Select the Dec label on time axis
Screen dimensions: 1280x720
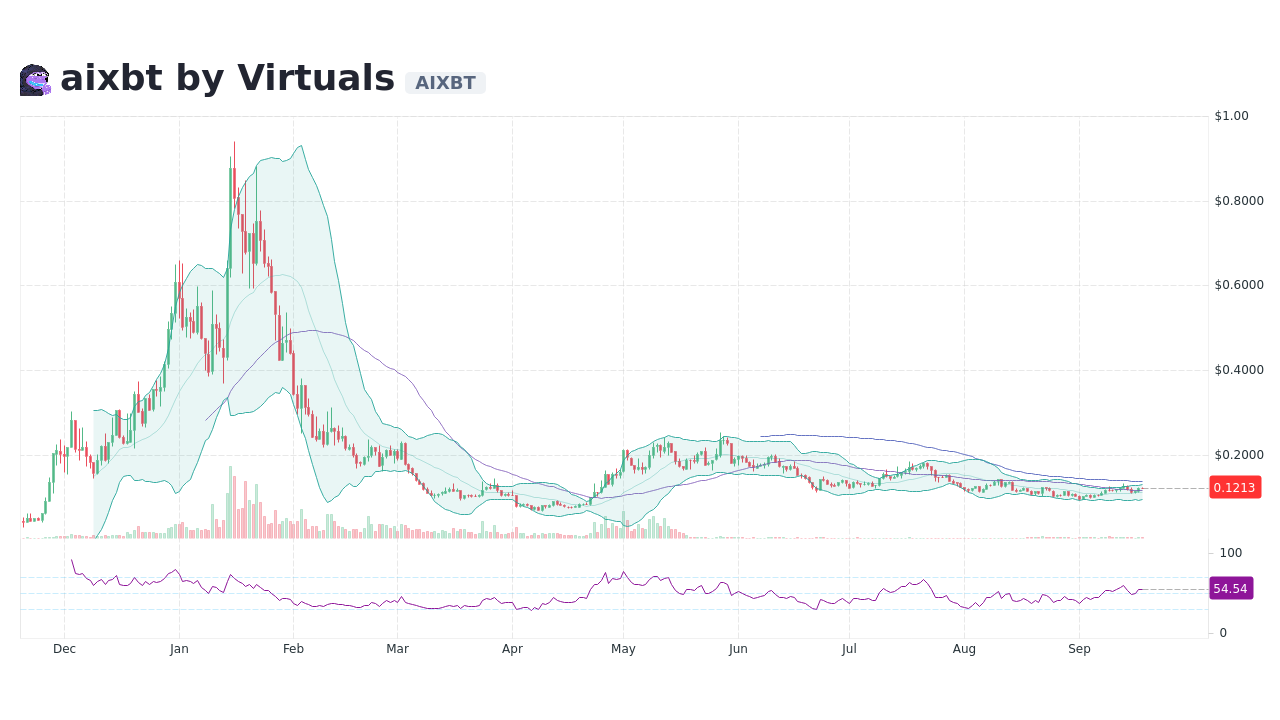(64, 648)
